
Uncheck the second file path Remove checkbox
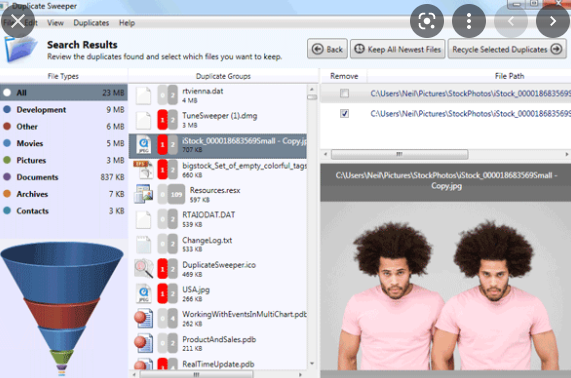click(344, 114)
